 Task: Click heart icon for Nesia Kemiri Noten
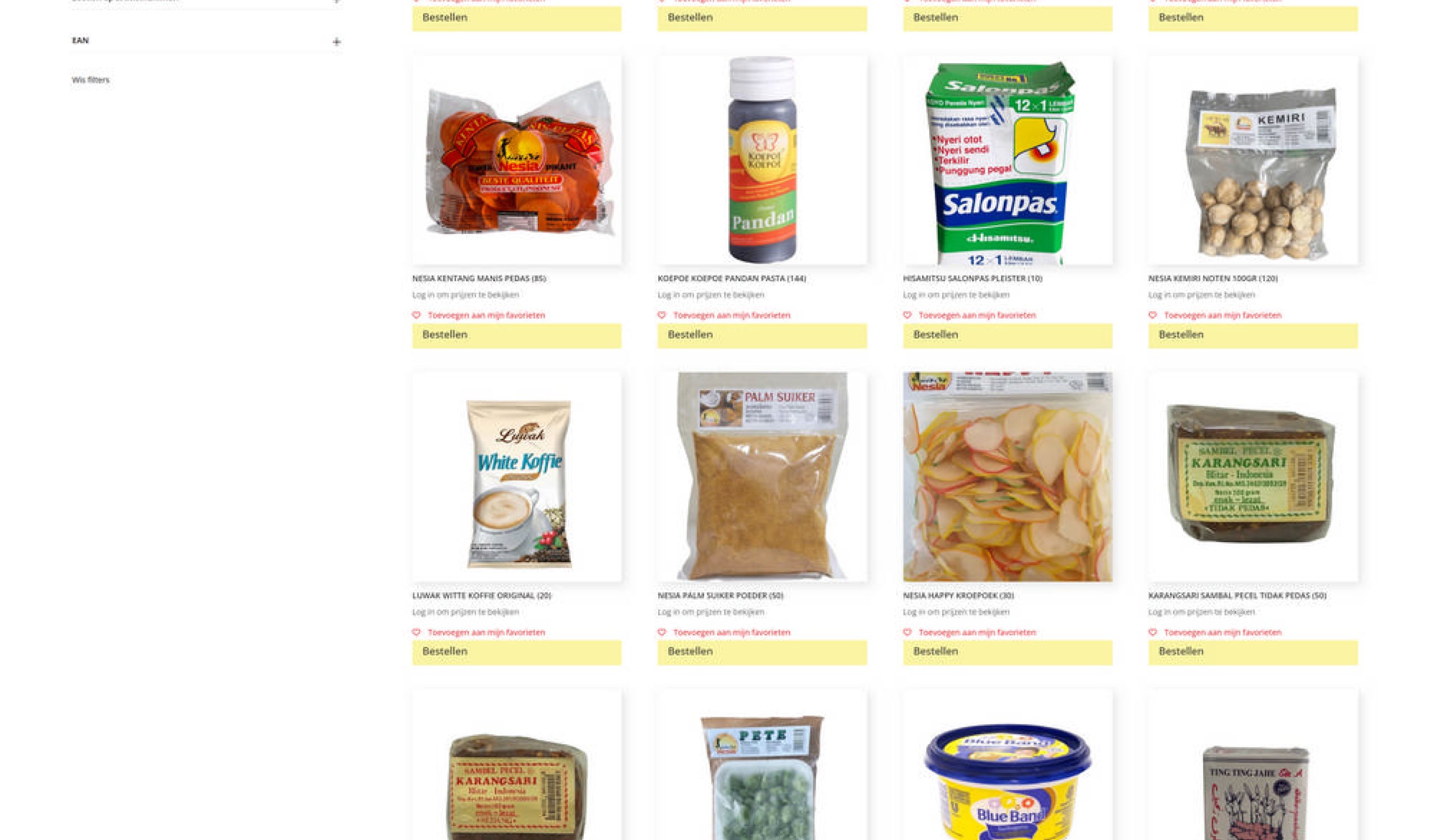tap(1152, 315)
